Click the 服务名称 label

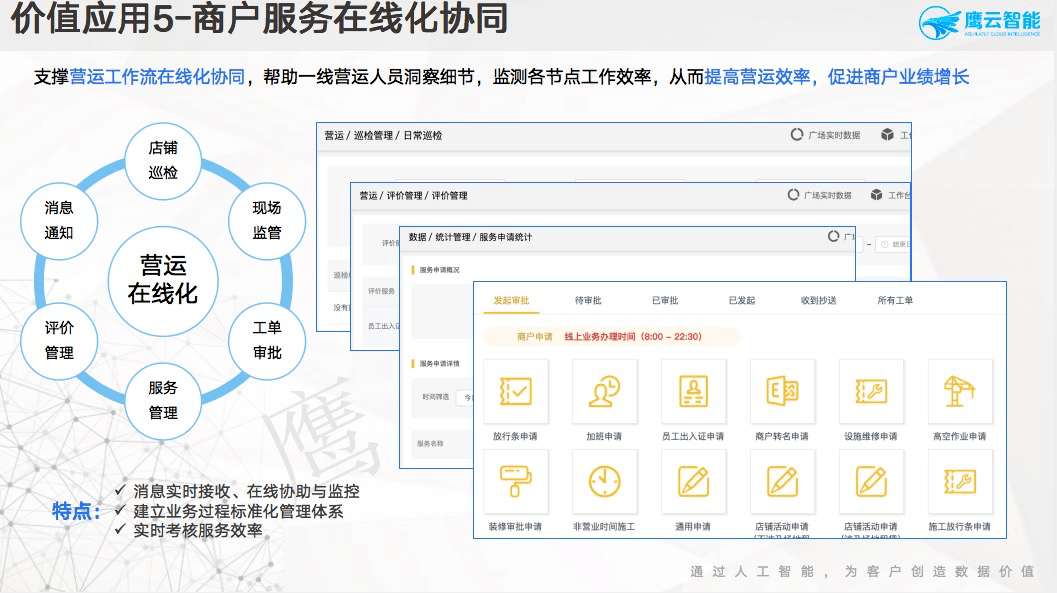pos(430,443)
